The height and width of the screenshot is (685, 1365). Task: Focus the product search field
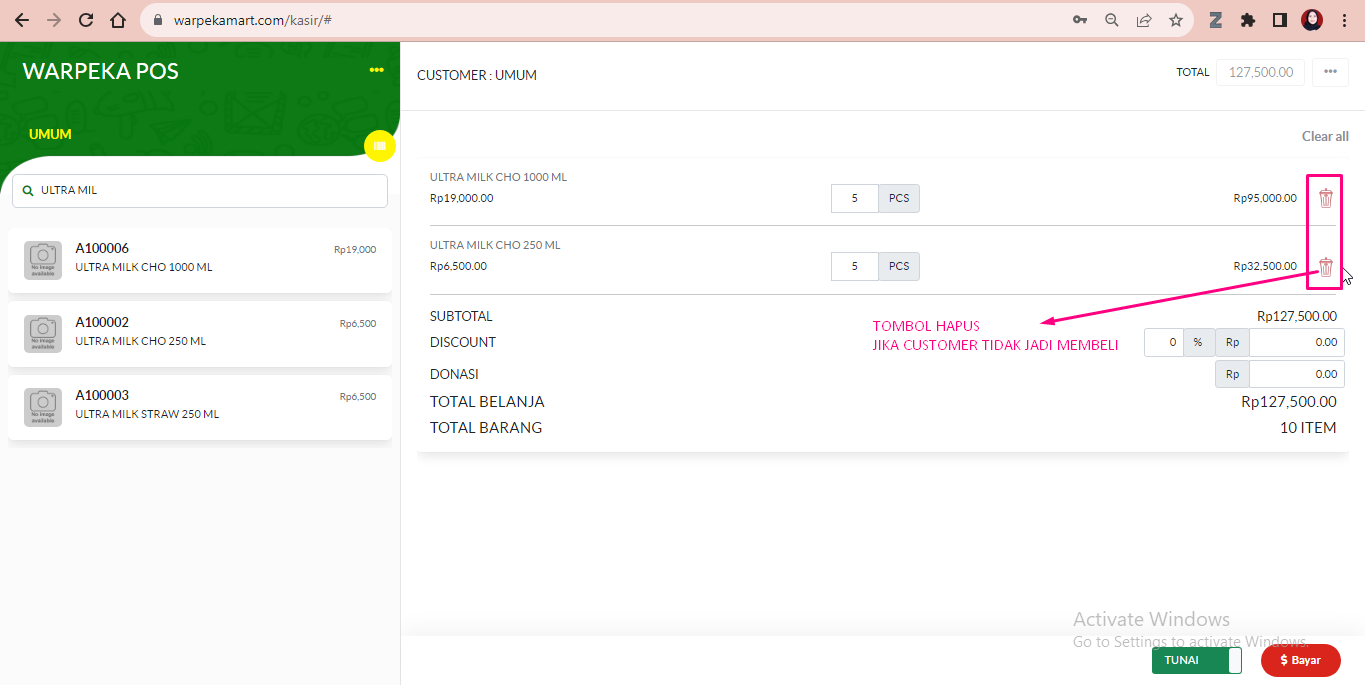coord(200,191)
